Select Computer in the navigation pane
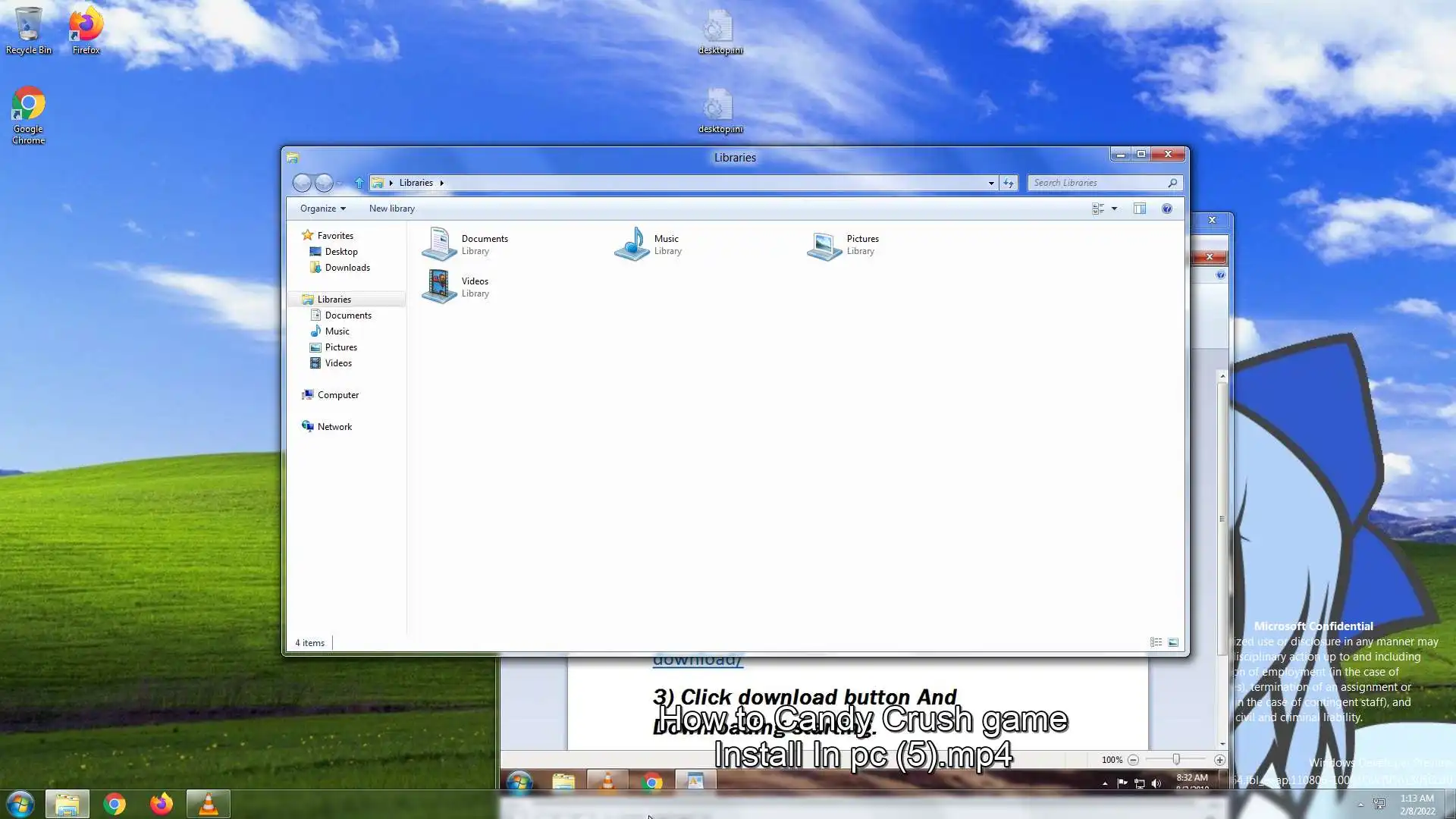1456x819 pixels. (x=337, y=395)
